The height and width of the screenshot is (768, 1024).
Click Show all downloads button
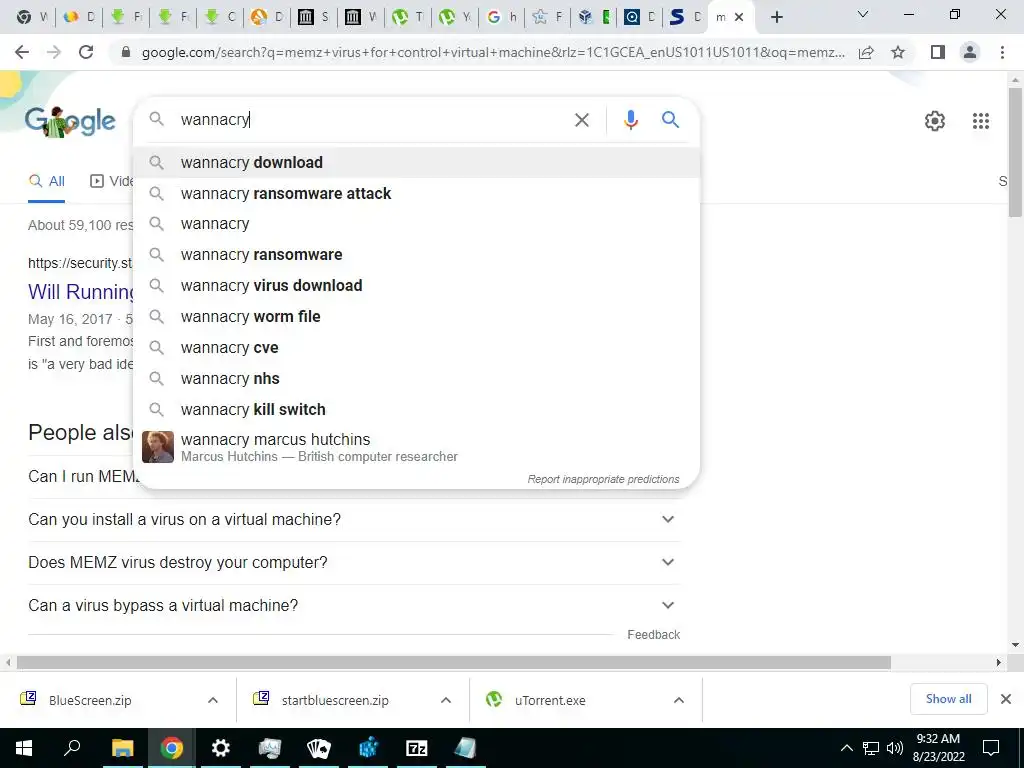pos(948,699)
